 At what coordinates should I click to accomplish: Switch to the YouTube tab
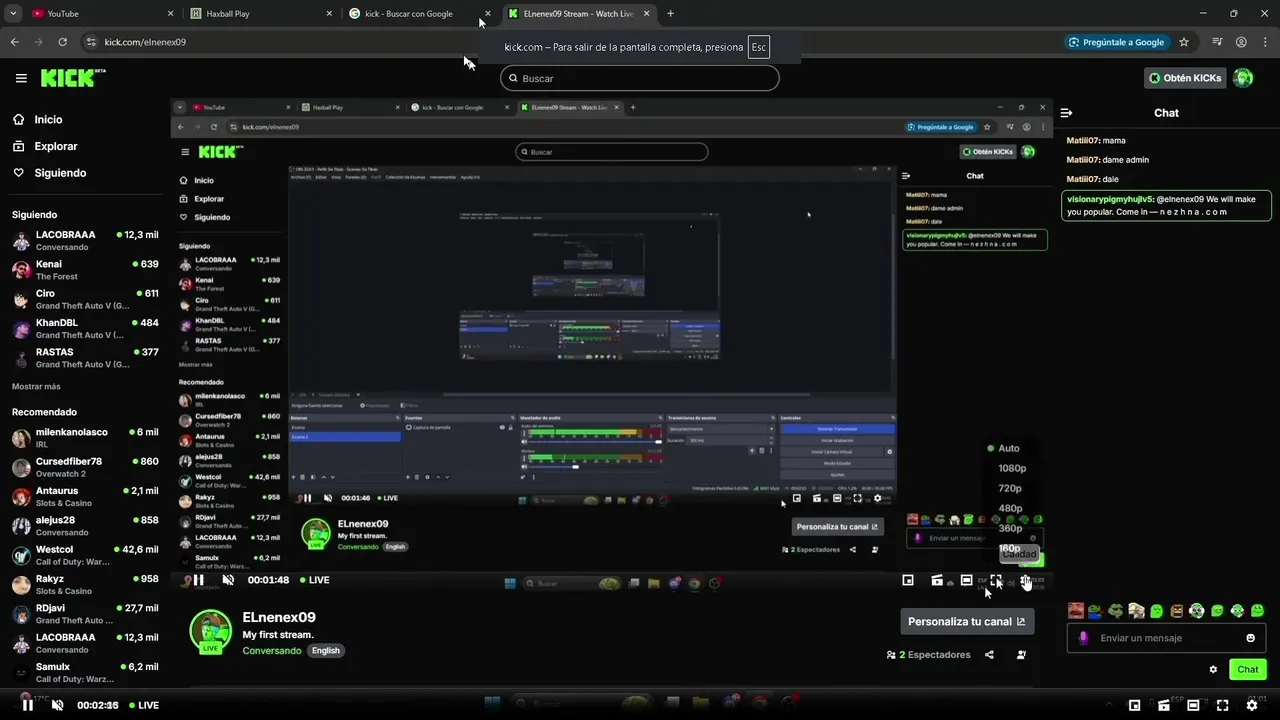point(100,14)
